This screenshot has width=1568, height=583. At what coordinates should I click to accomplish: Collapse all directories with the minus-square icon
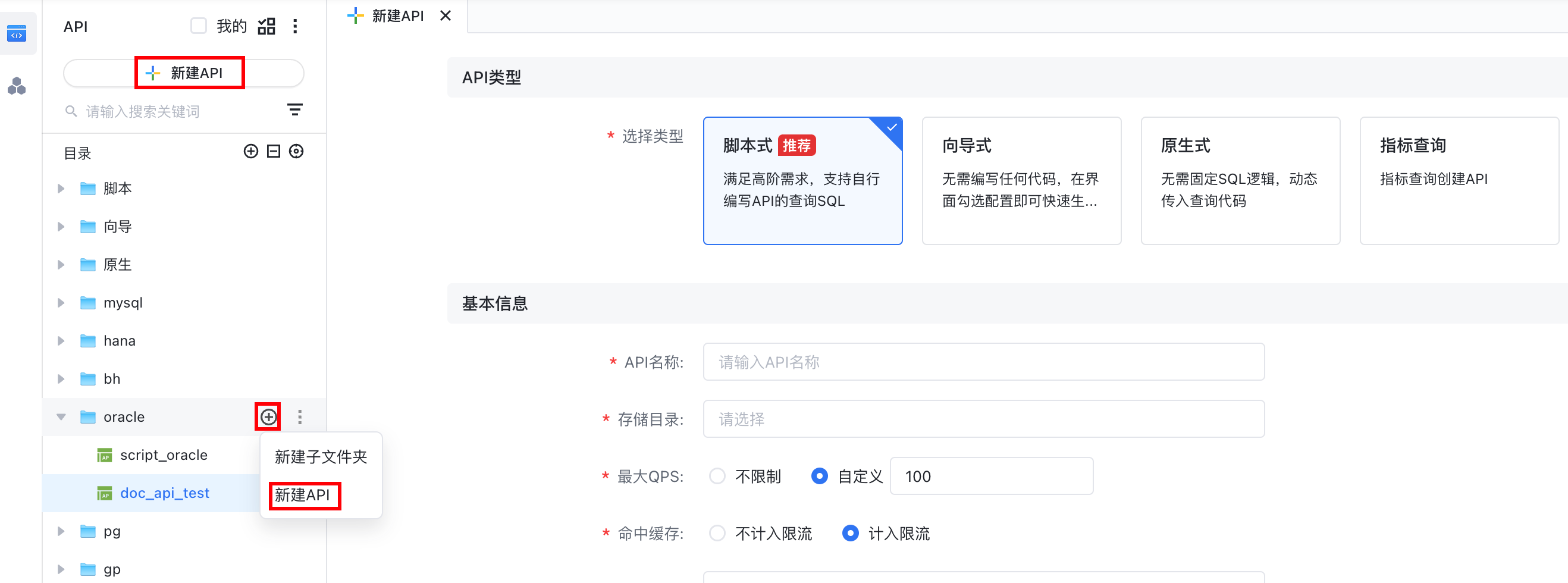tap(273, 152)
